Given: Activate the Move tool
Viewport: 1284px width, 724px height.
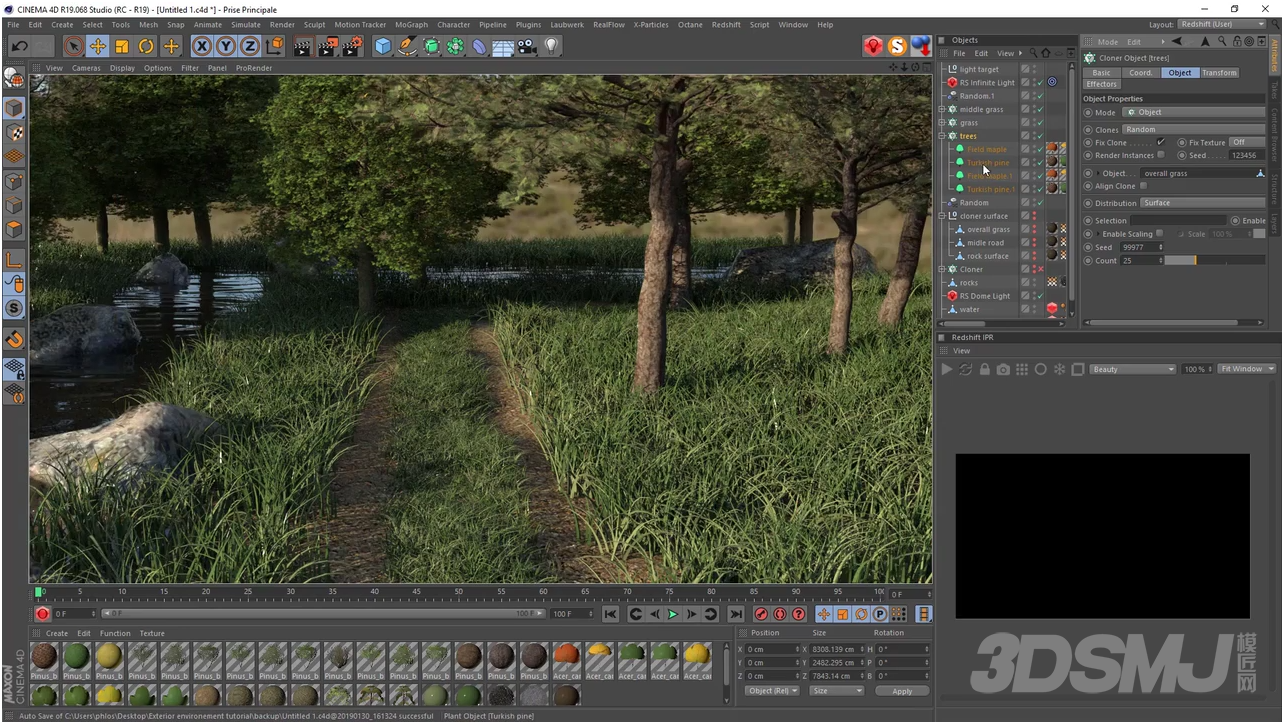Looking at the screenshot, I should coord(98,46).
